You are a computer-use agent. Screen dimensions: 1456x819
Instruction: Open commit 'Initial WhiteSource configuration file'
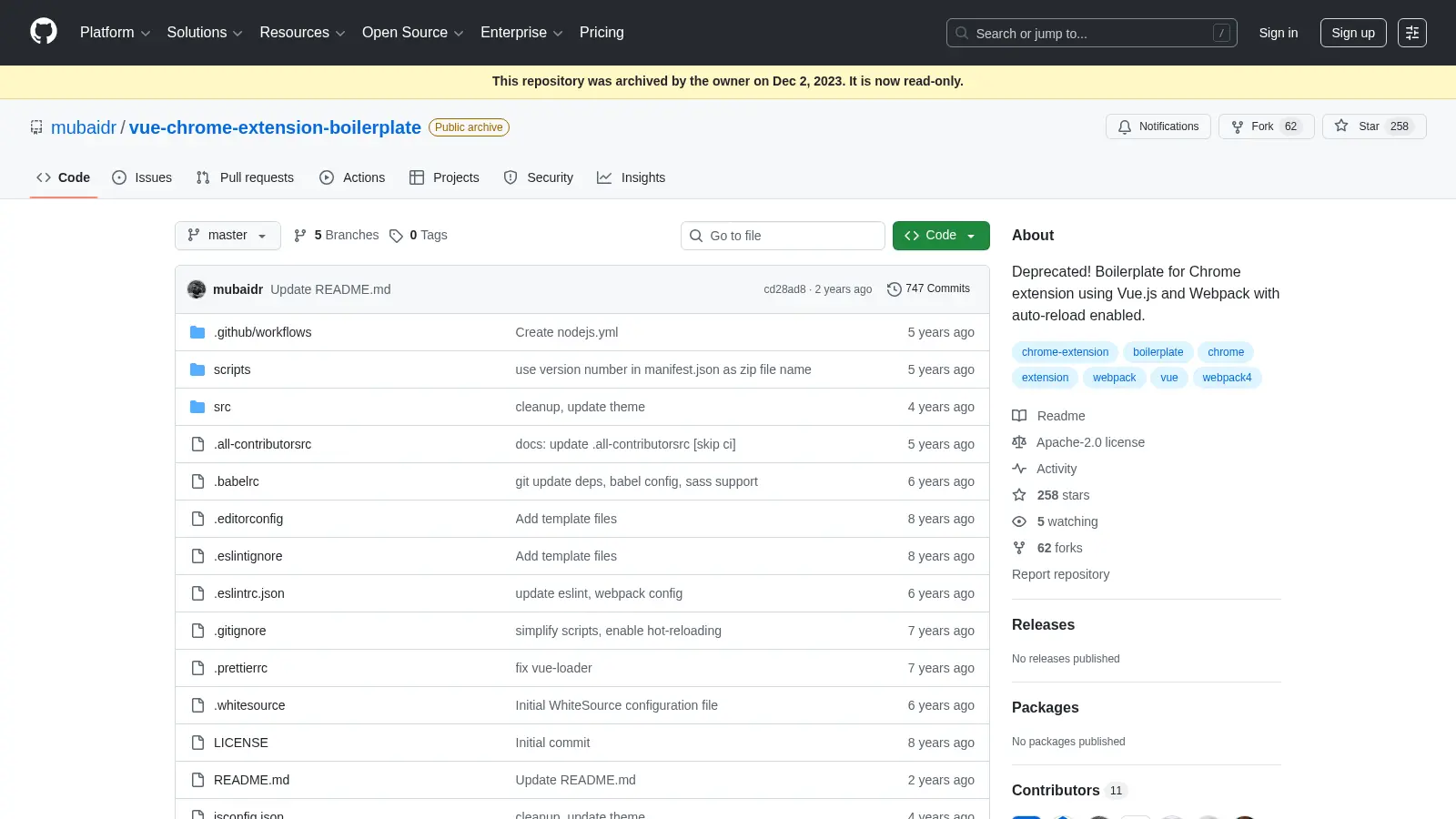[x=616, y=705]
